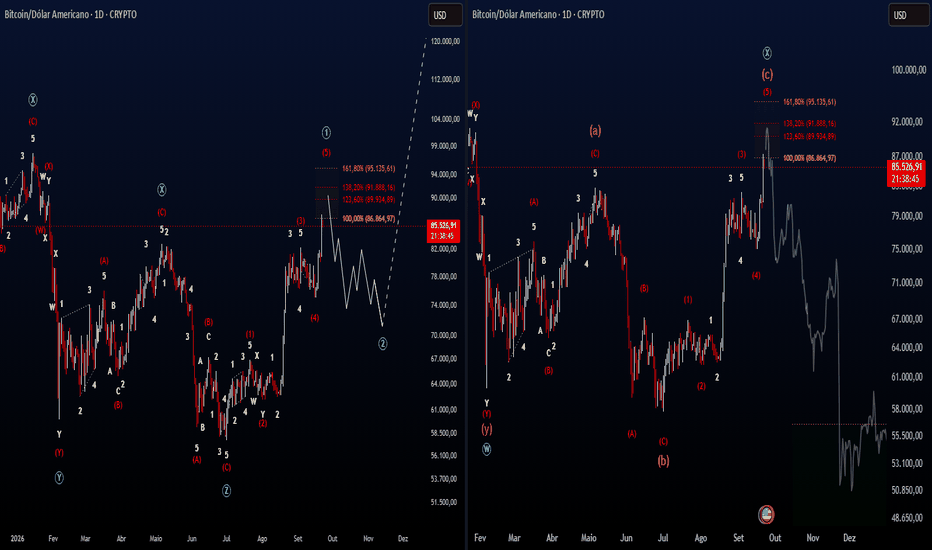Screen dimensions: 932x550
Task: Open USD currency selector on left chart
Action: [x=445, y=15]
